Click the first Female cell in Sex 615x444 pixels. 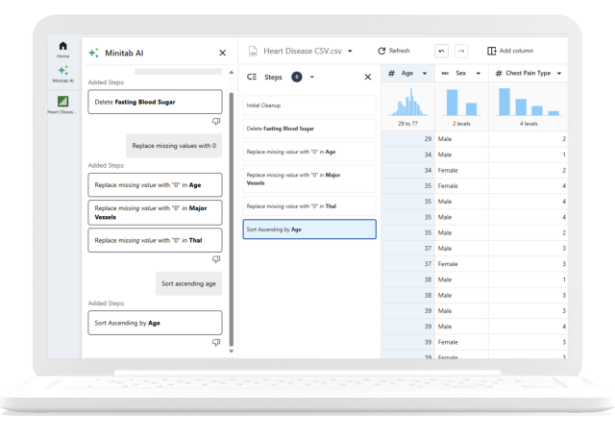click(461, 170)
